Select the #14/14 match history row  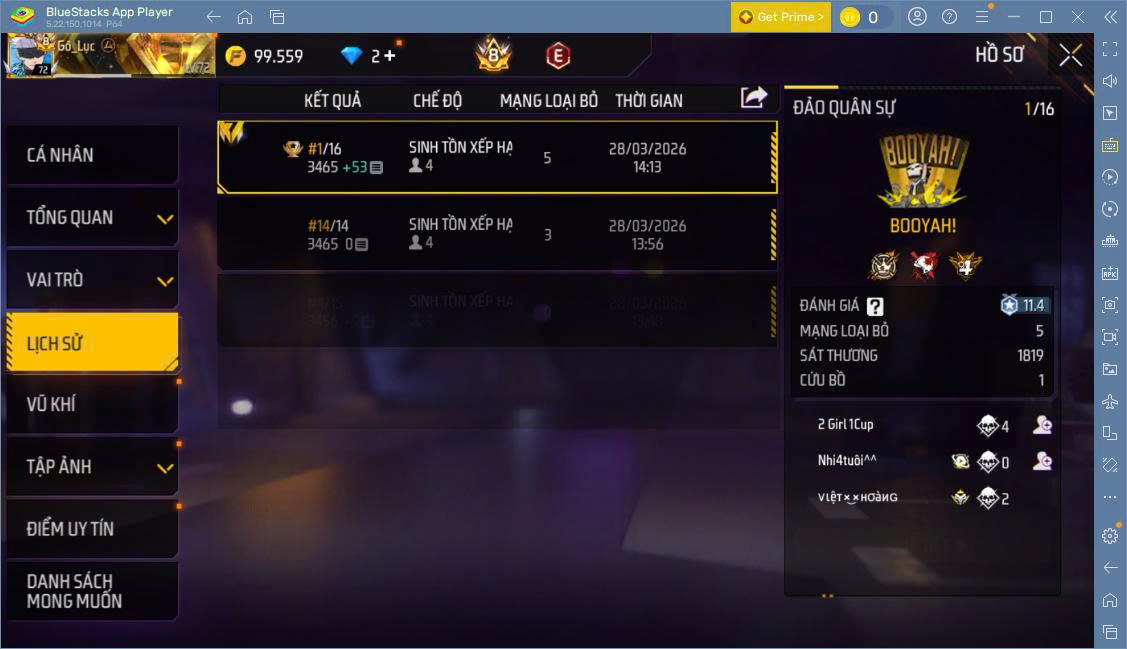point(497,234)
